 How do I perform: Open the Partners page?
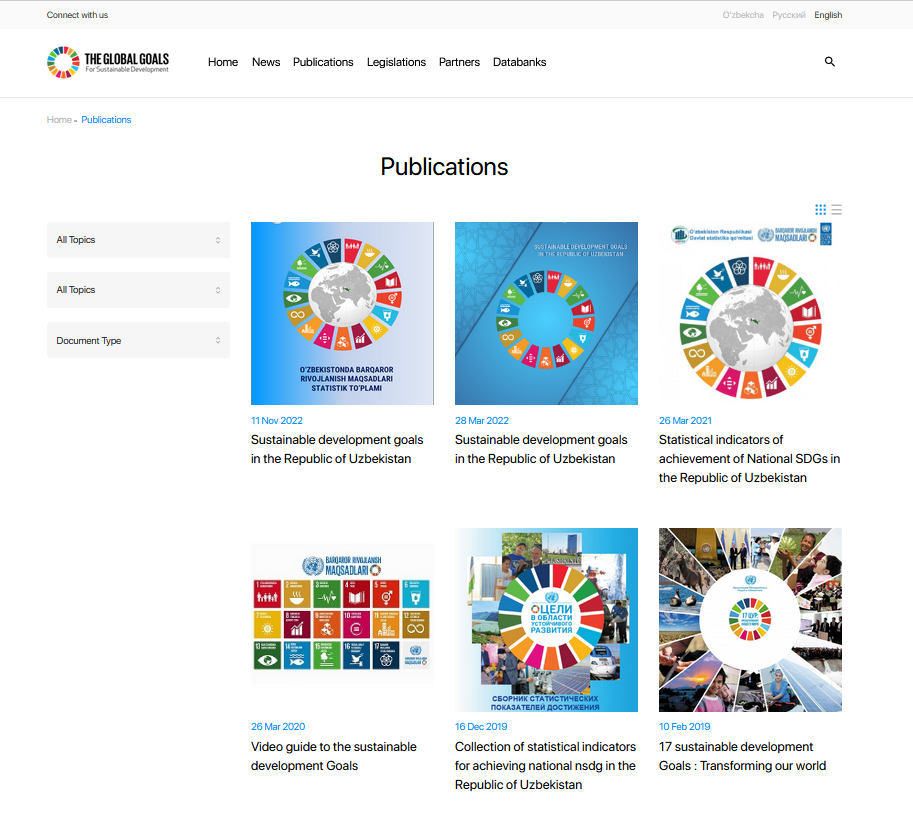459,62
